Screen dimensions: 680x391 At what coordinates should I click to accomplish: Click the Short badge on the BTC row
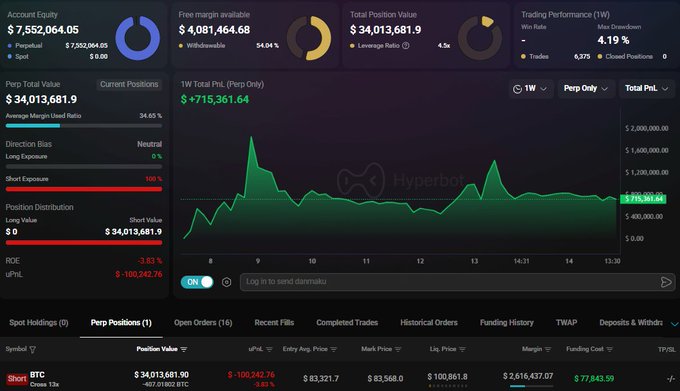pos(17,379)
